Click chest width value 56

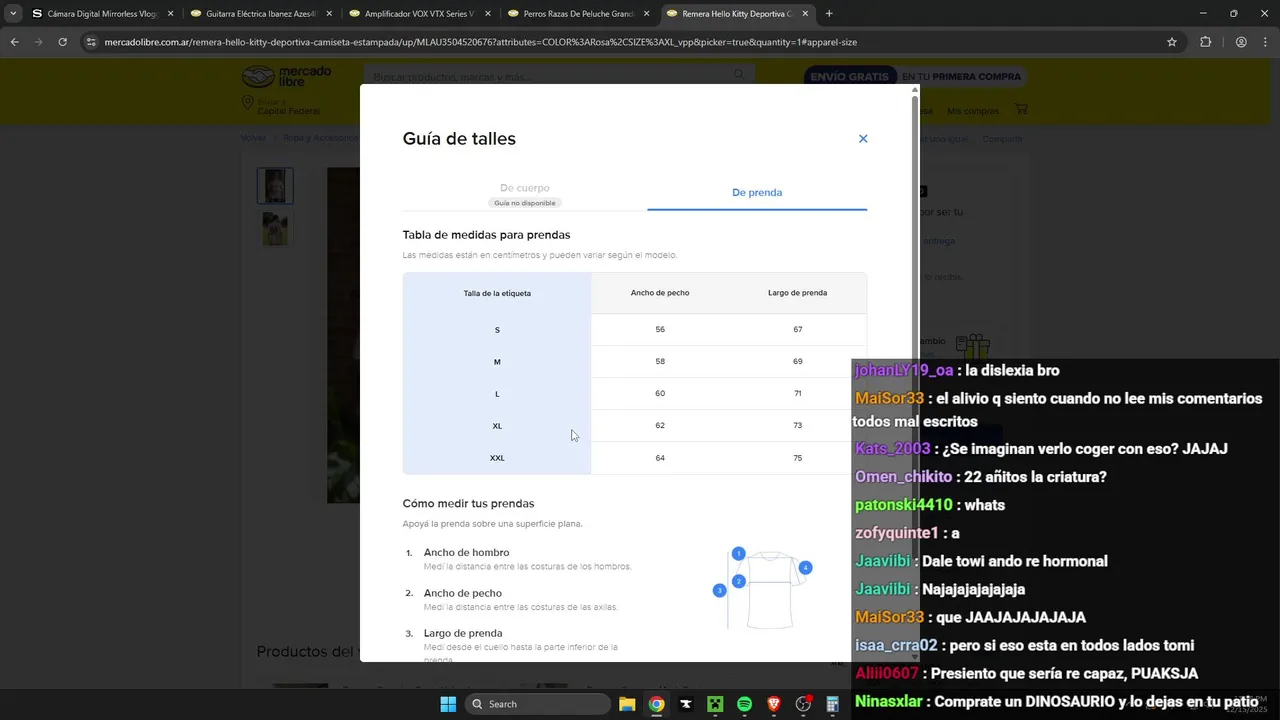point(660,329)
